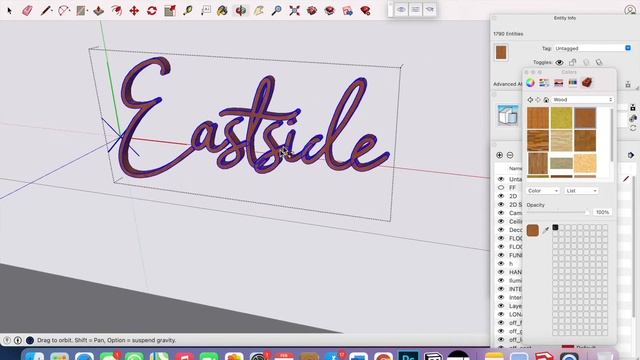Remove tag with the minus button

510,155
